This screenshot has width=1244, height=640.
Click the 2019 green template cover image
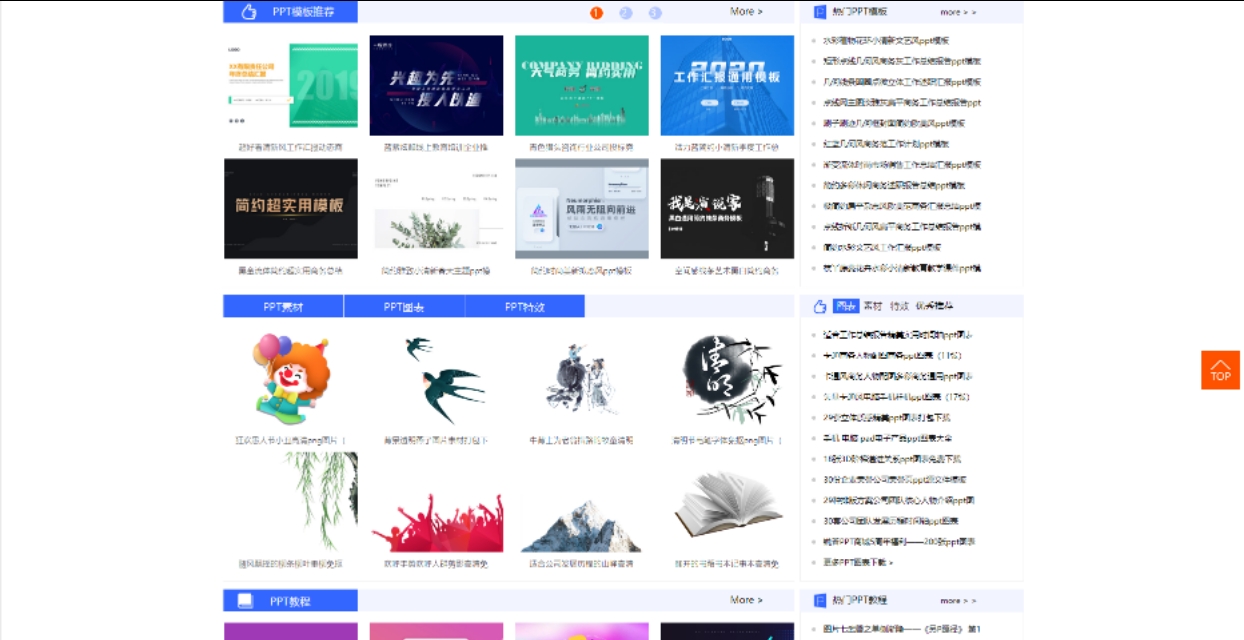[290, 85]
